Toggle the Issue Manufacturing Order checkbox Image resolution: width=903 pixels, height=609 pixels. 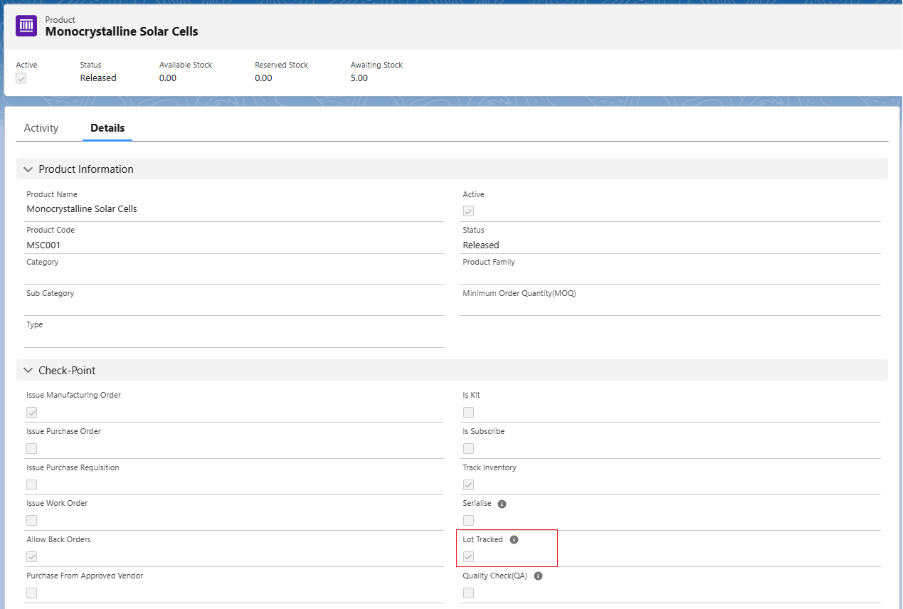tap(32, 412)
